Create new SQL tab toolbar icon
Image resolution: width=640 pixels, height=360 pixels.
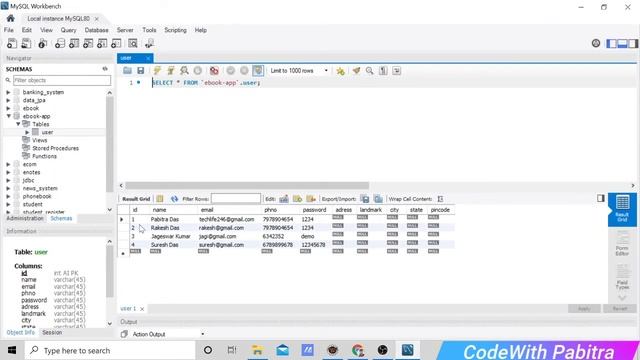pyautogui.click(x=12, y=43)
